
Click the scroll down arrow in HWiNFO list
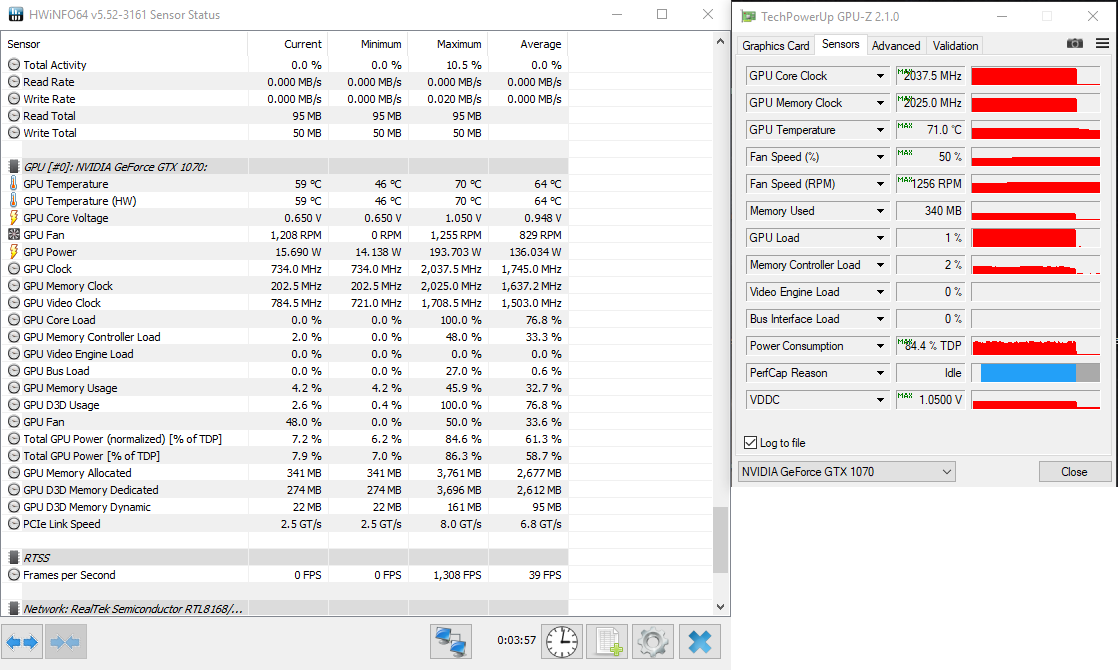(x=720, y=607)
